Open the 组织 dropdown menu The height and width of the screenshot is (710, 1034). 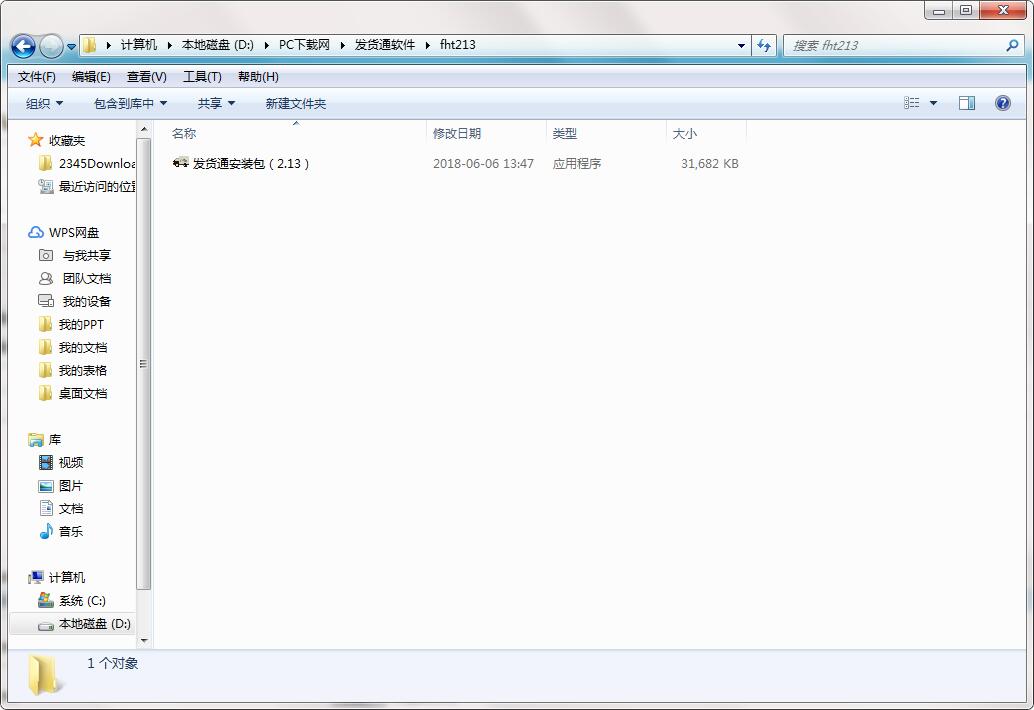click(42, 102)
